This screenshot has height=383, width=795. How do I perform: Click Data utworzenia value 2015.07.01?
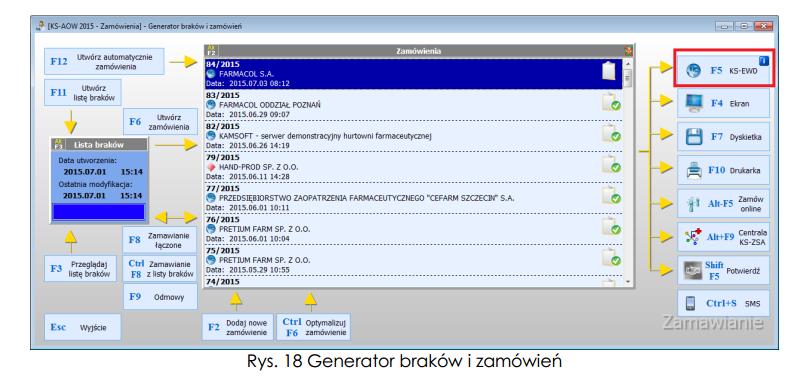(85, 171)
